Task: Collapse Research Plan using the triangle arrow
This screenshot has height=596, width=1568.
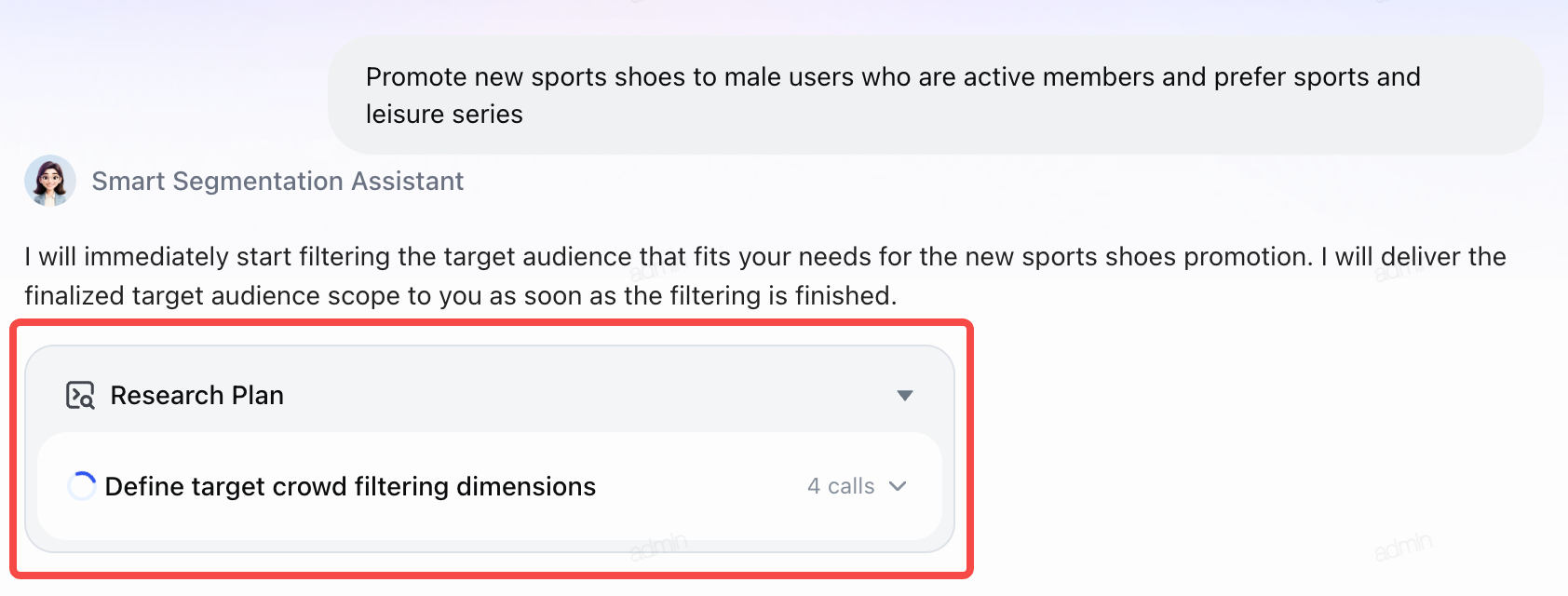Action: click(x=904, y=396)
